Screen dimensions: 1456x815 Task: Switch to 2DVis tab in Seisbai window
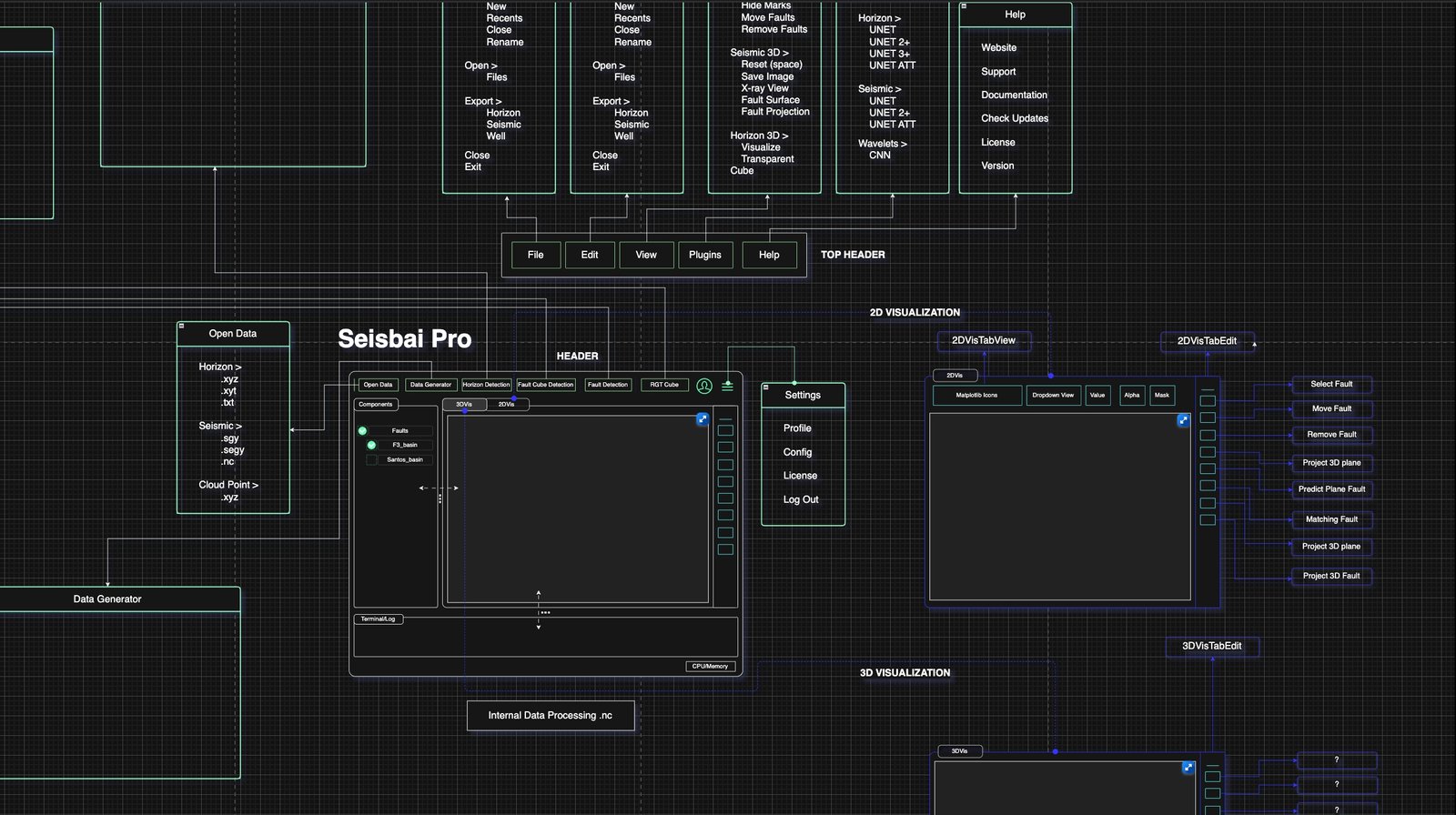pos(507,404)
